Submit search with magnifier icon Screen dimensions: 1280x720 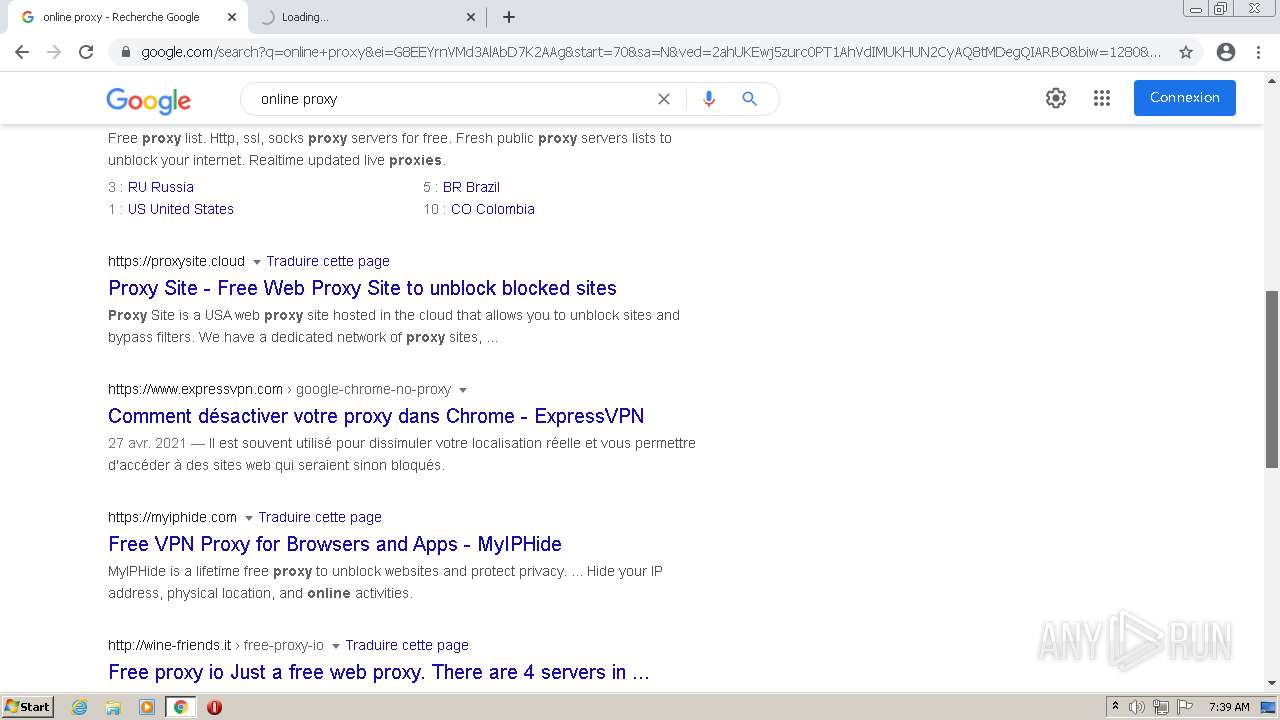[x=749, y=99]
